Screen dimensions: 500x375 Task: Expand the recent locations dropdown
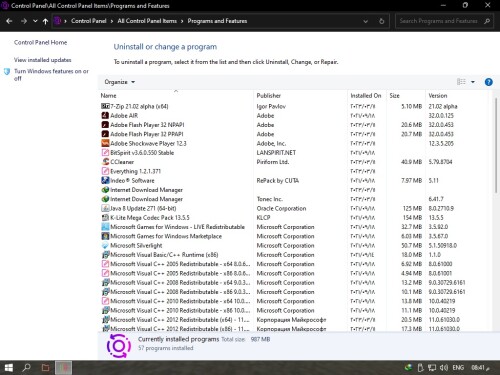coord(35,21)
